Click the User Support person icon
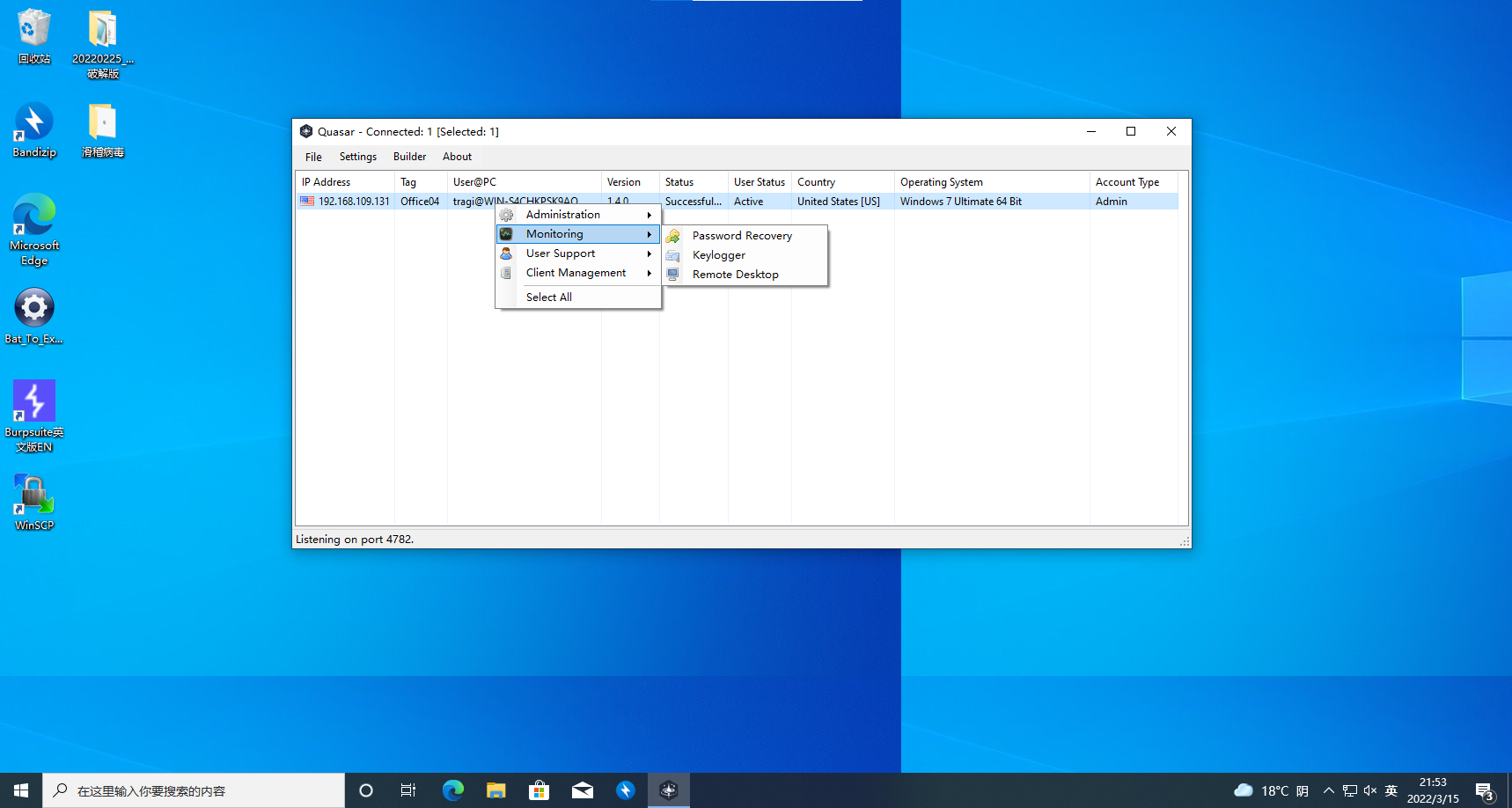The height and width of the screenshot is (808, 1512). click(506, 253)
